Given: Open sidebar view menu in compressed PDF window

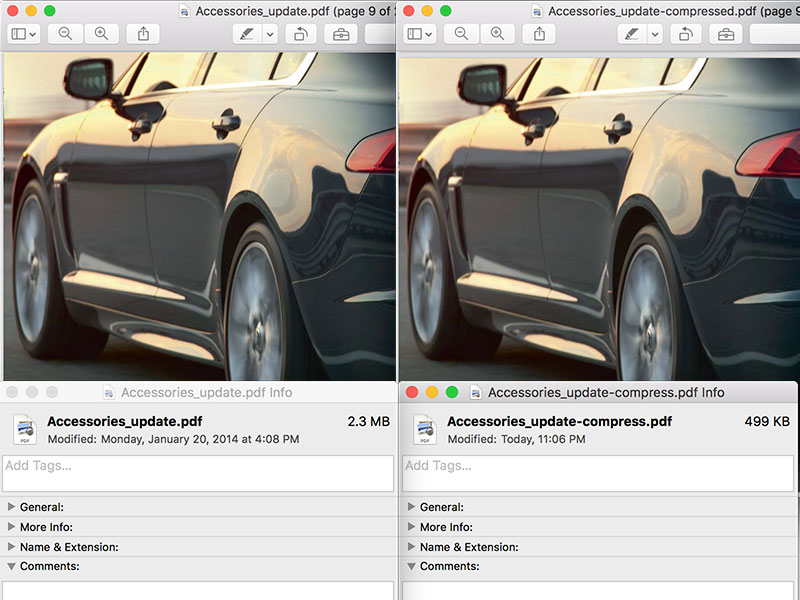Looking at the screenshot, I should pos(420,34).
